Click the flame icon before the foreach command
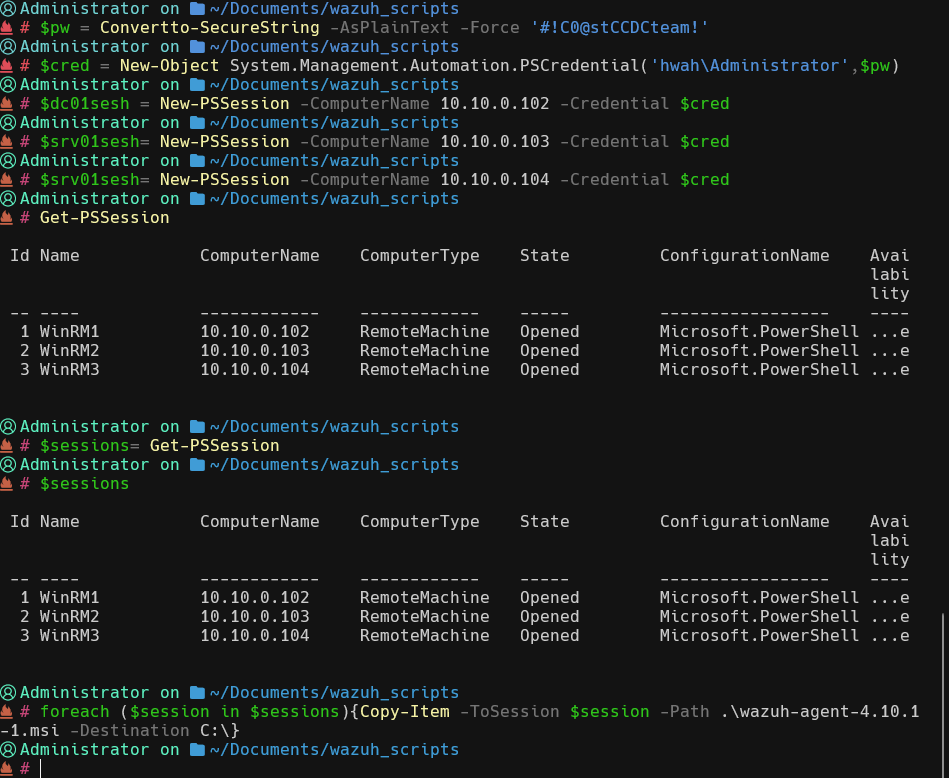This screenshot has width=949, height=778. pyautogui.click(x=8, y=711)
